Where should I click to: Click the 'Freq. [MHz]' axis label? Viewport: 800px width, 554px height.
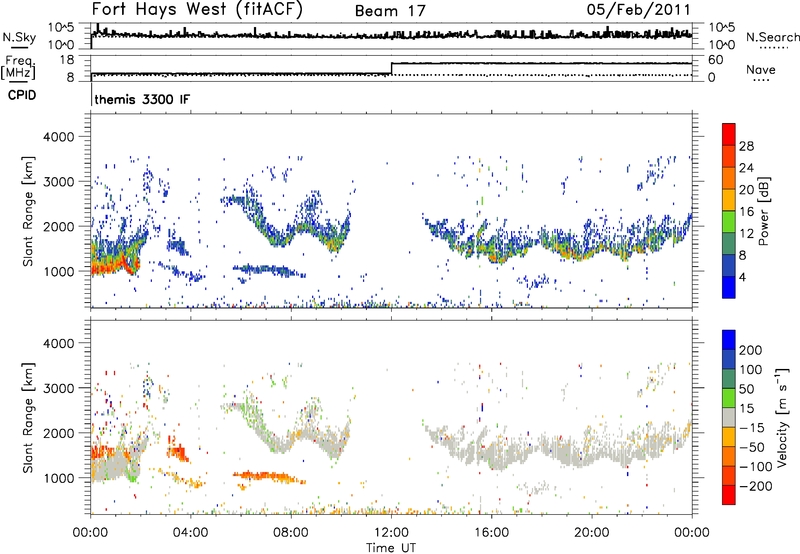point(18,68)
